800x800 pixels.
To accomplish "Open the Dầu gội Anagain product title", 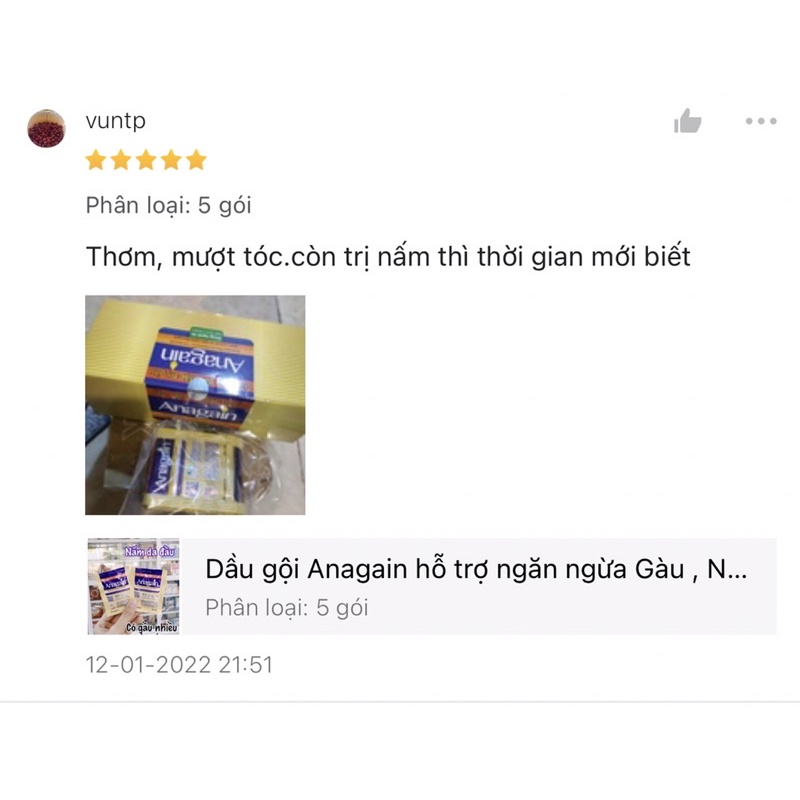I will pos(476,569).
